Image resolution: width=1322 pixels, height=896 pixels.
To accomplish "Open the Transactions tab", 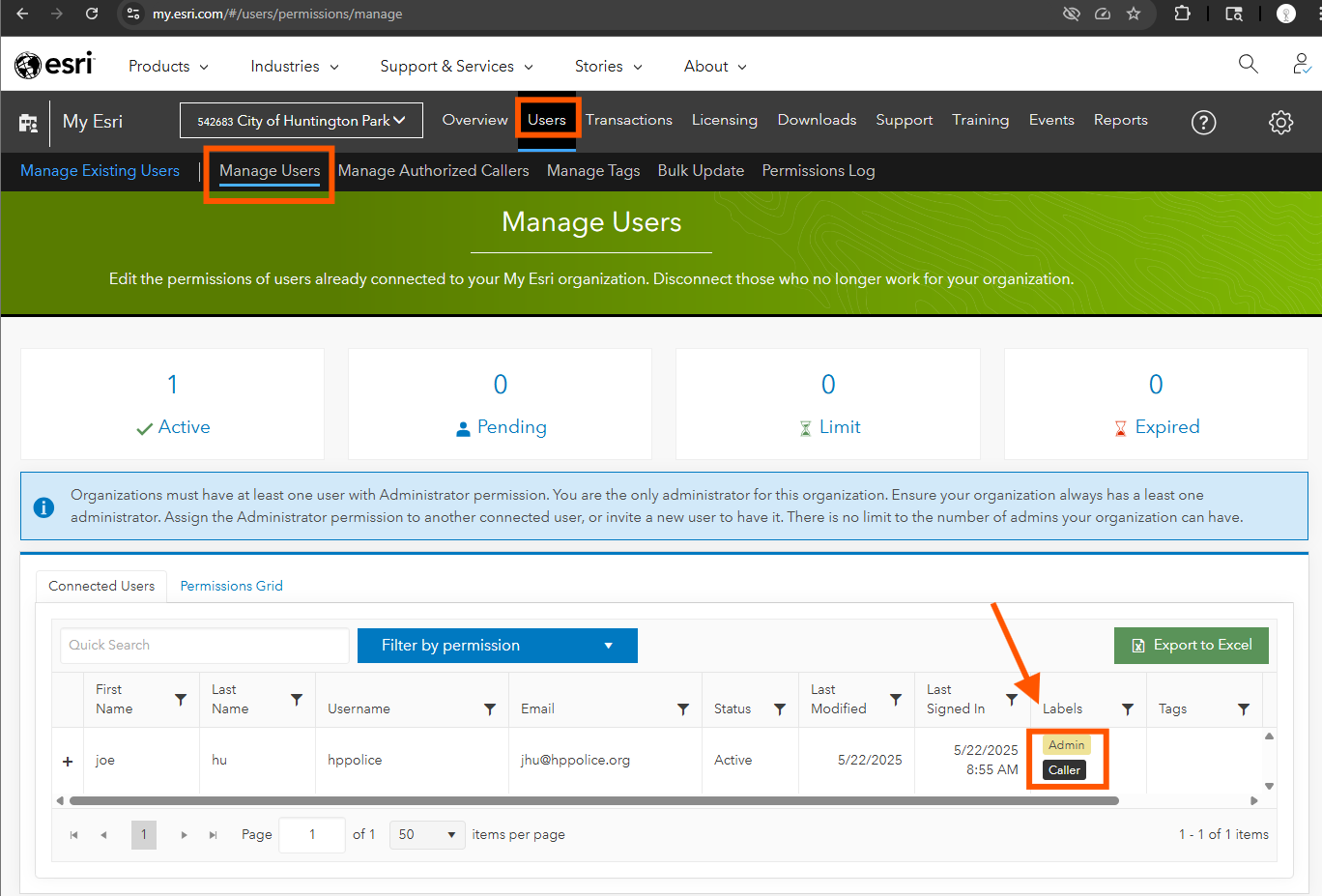I will (x=629, y=120).
